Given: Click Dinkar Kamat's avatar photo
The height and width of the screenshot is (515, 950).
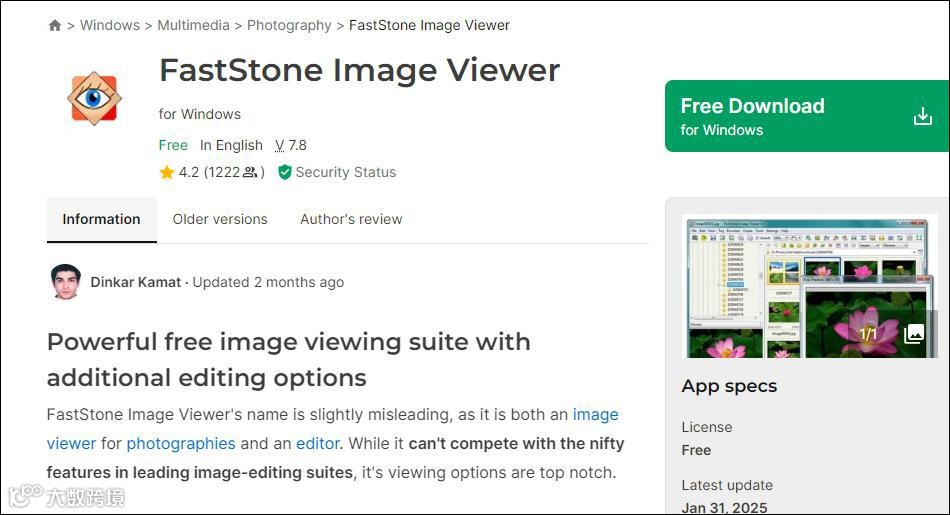Looking at the screenshot, I should [x=65, y=282].
